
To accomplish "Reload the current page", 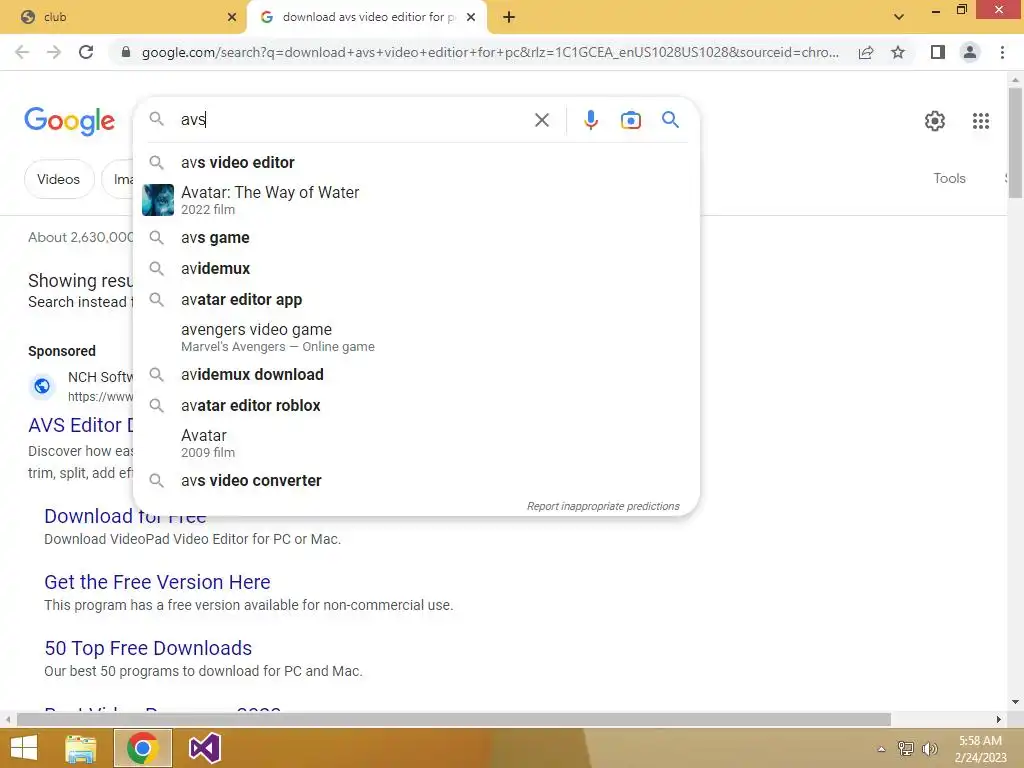I will tap(86, 52).
